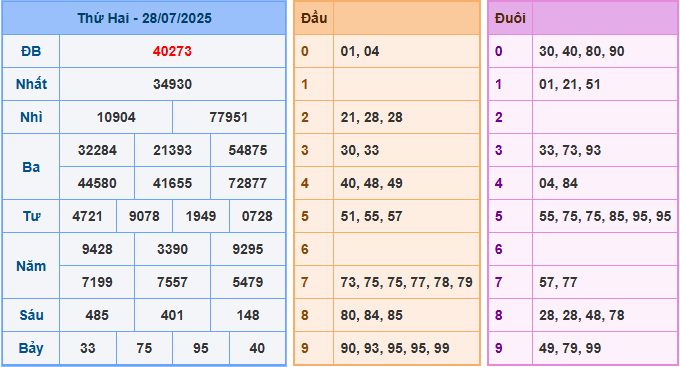
Task: Select fifth prize number 7557
Action: click(x=172, y=282)
